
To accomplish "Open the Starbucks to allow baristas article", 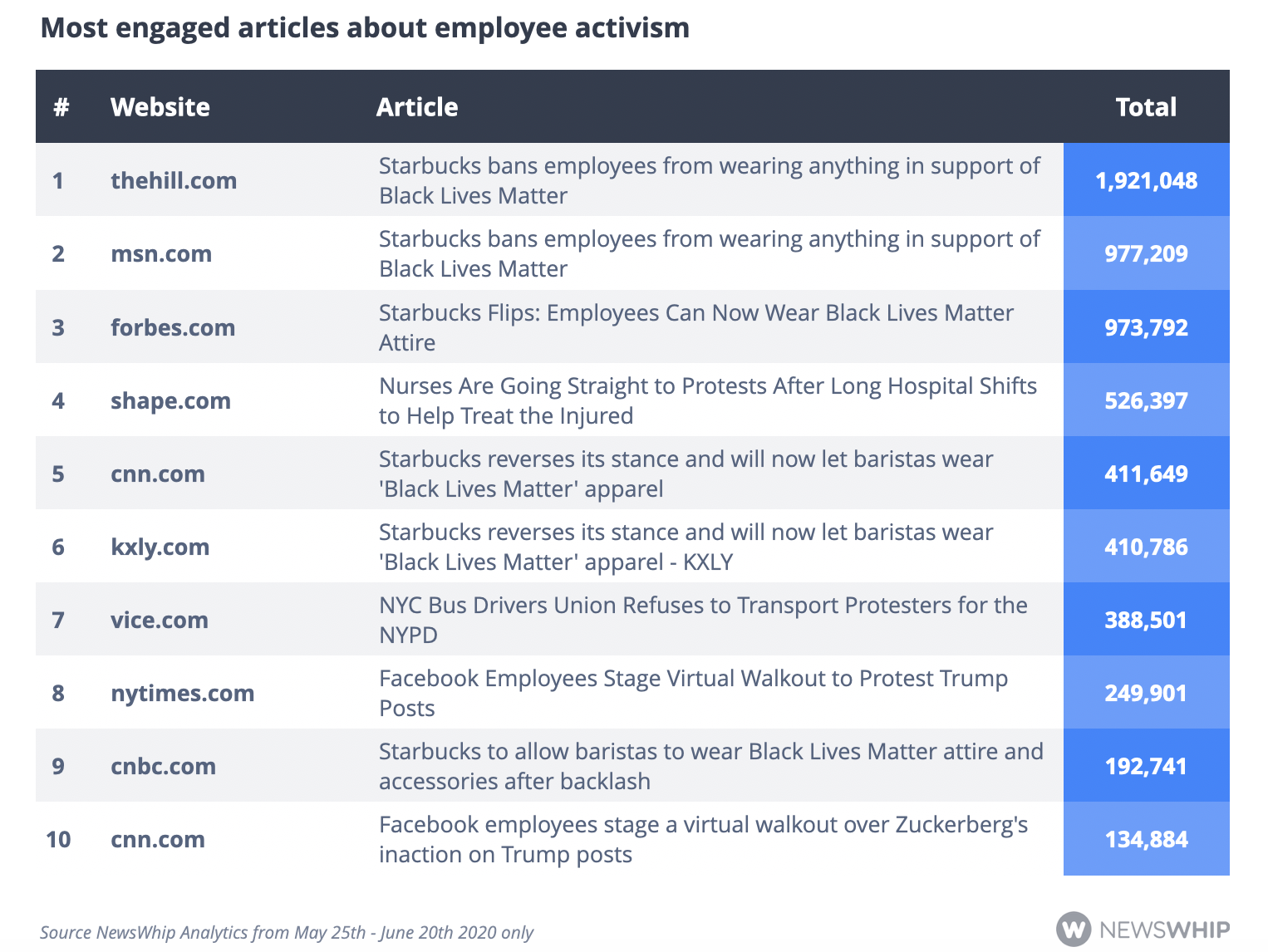I will click(711, 766).
